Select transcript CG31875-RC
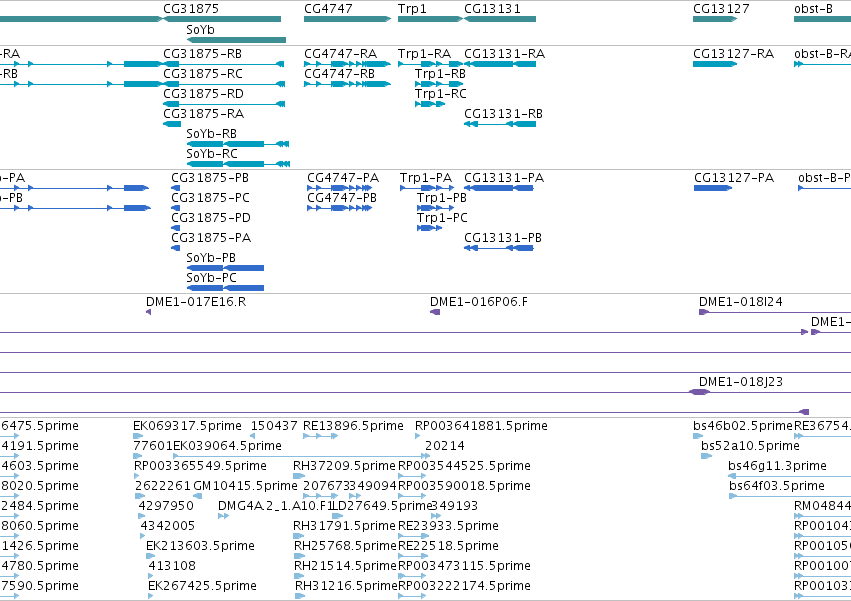The height and width of the screenshot is (601, 851). point(224,84)
